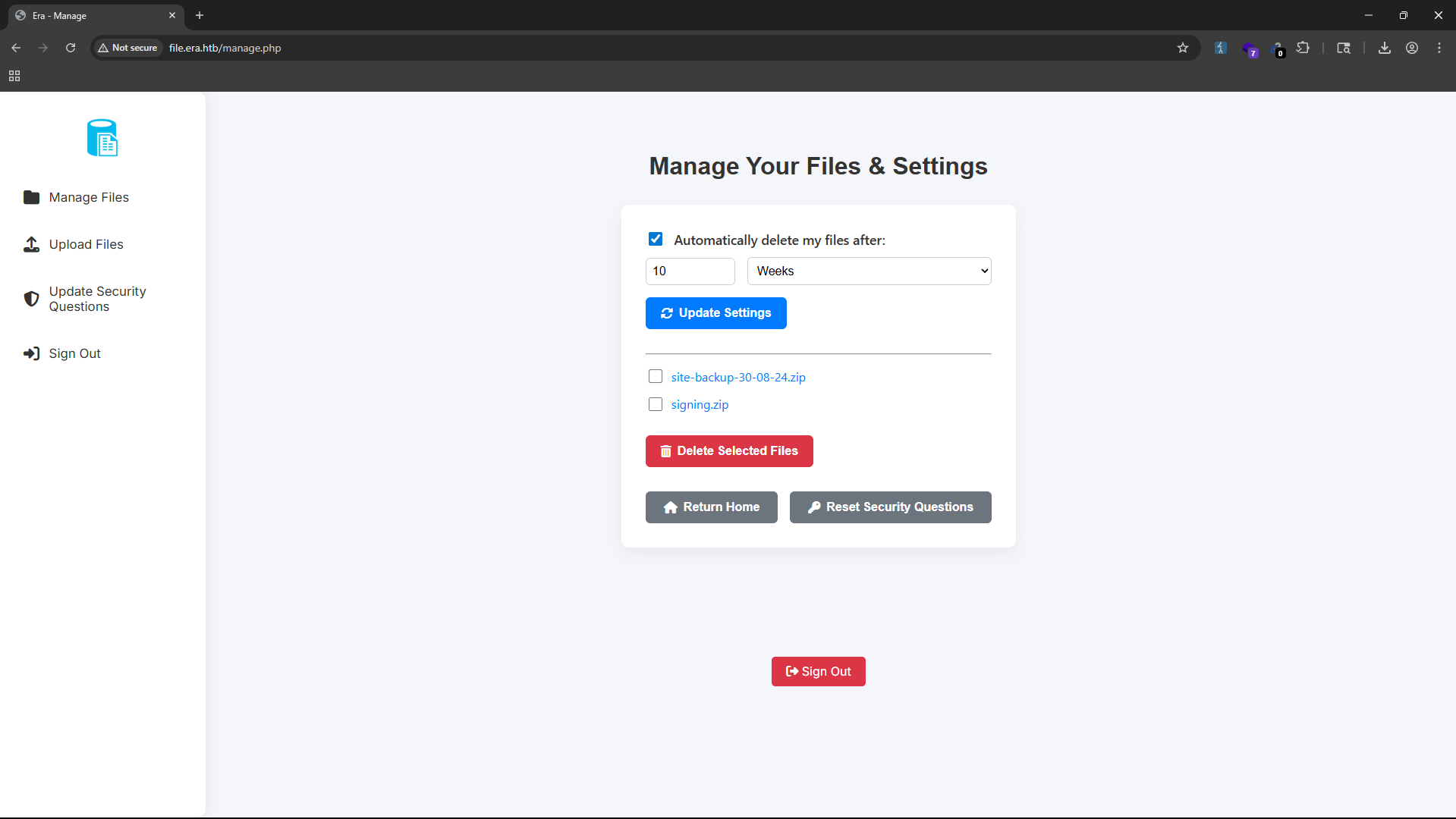Click the purple extension with badge 7
Screen dimensions: 1456x819
tap(1249, 49)
